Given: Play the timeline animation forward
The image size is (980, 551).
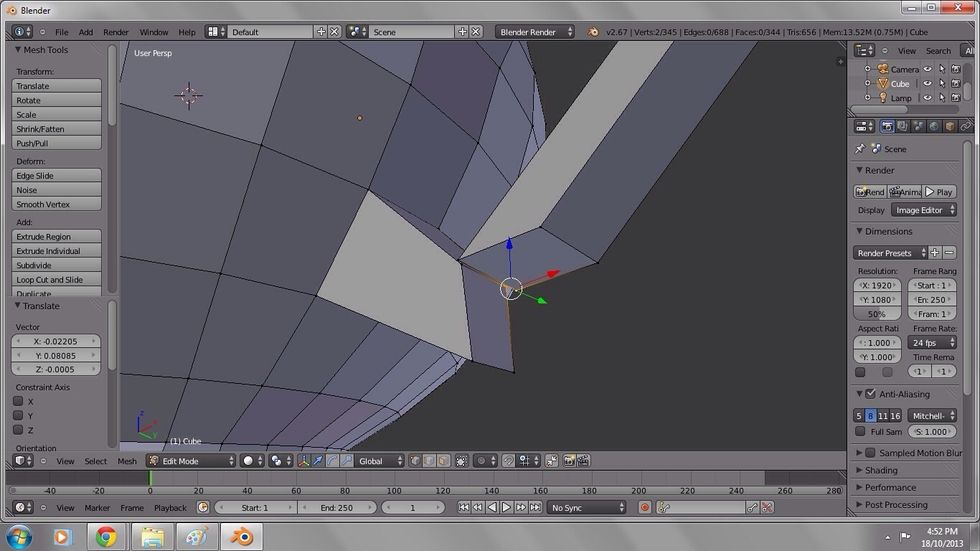Looking at the screenshot, I should click(506, 507).
